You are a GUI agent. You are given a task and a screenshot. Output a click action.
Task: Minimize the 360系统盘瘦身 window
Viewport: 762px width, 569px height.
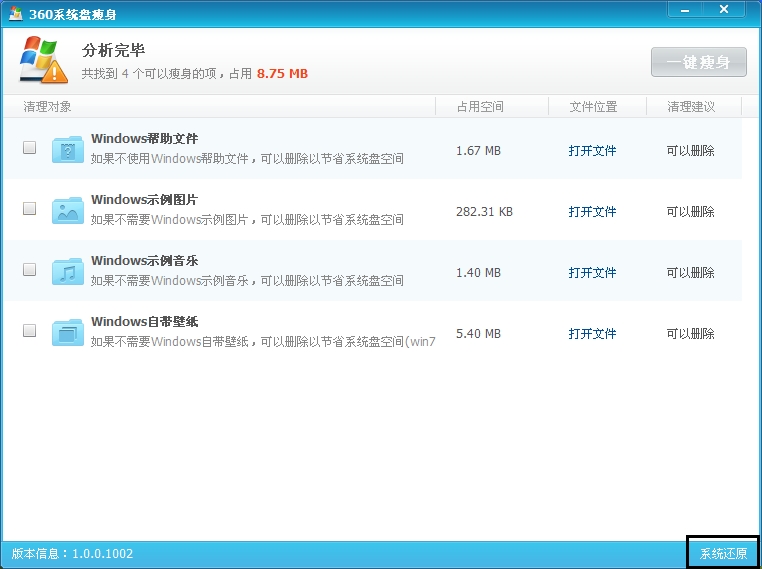pyautogui.click(x=685, y=10)
